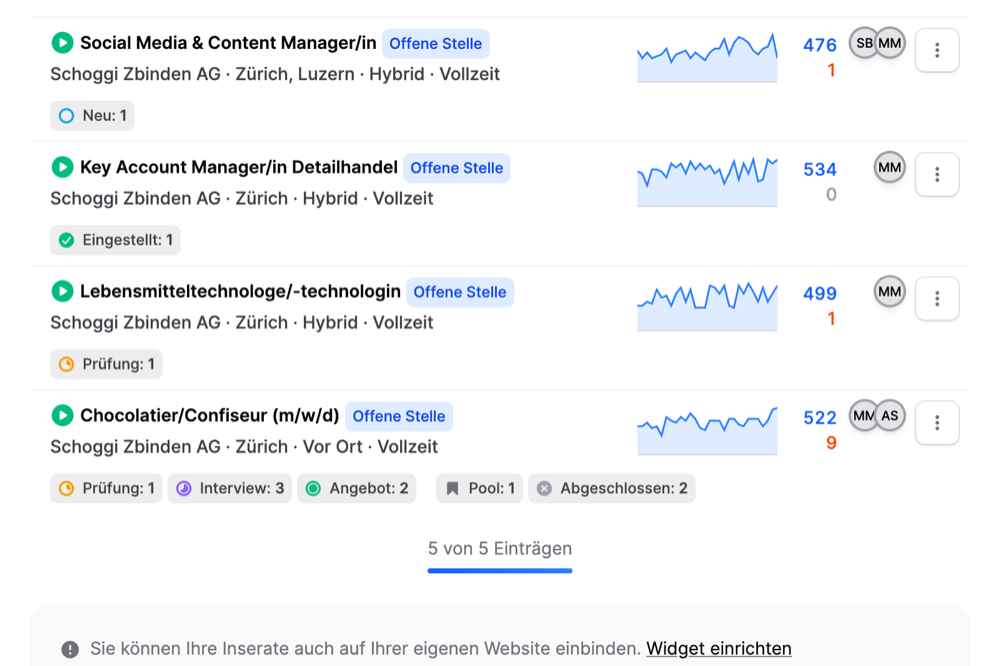Select the 'Neu: 1' status chip
The width and height of the screenshot is (1000, 666).
pyautogui.click(x=92, y=115)
